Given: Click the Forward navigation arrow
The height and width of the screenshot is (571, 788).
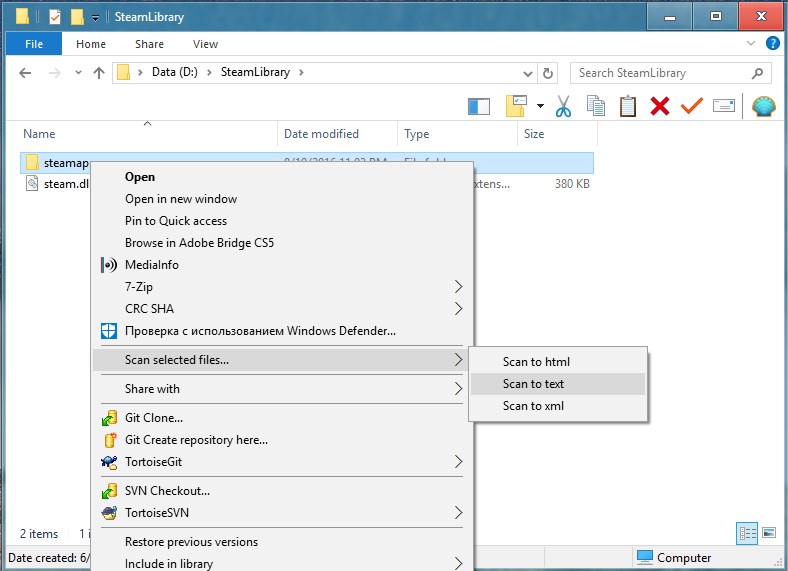Looking at the screenshot, I should 54,73.
